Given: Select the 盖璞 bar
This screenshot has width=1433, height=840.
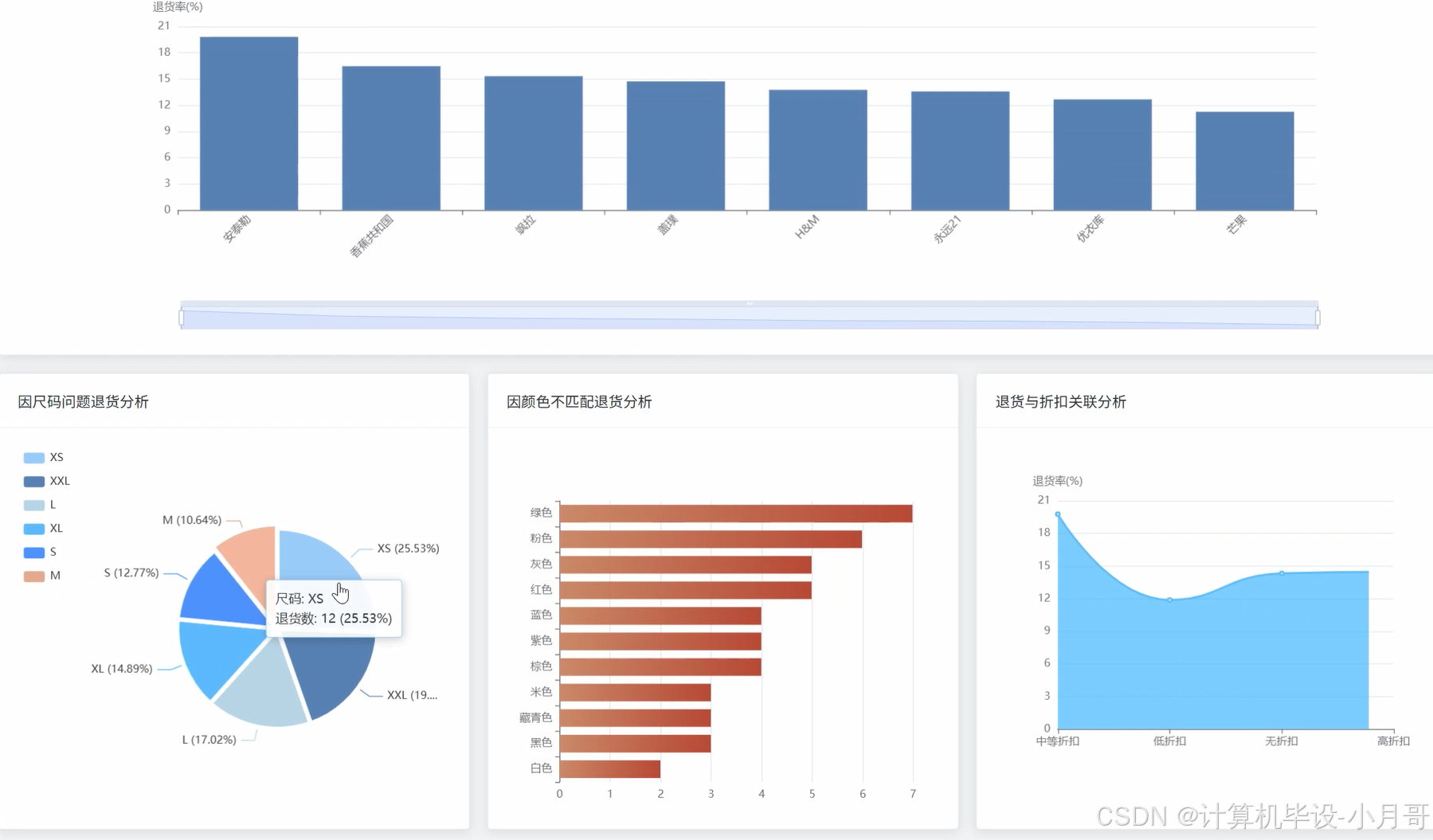Looking at the screenshot, I should [x=675, y=146].
